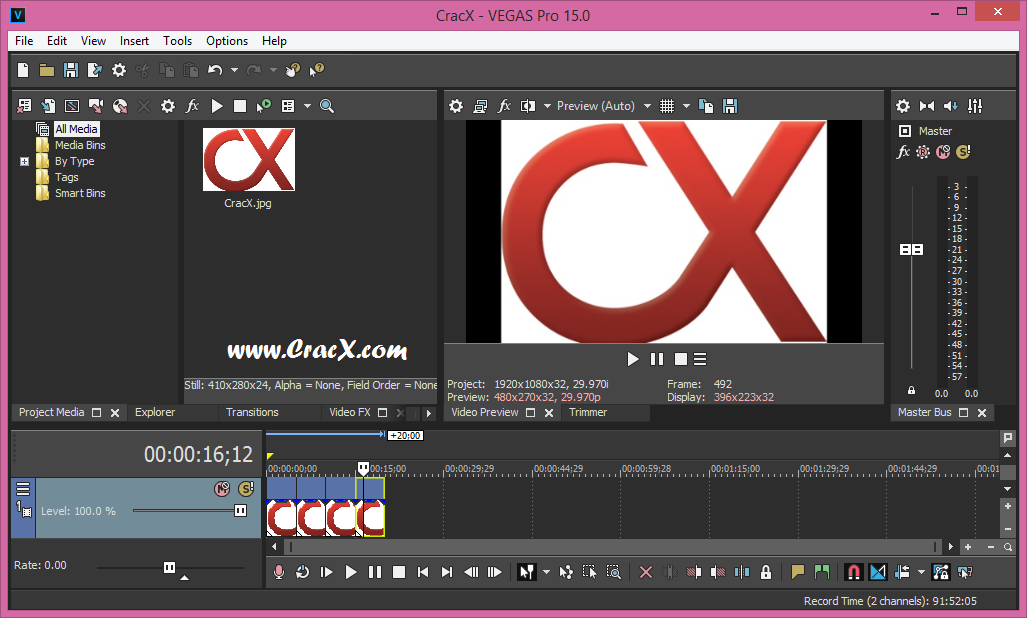Open the Insert menu
Image resolution: width=1027 pixels, height=618 pixels.
134,41
